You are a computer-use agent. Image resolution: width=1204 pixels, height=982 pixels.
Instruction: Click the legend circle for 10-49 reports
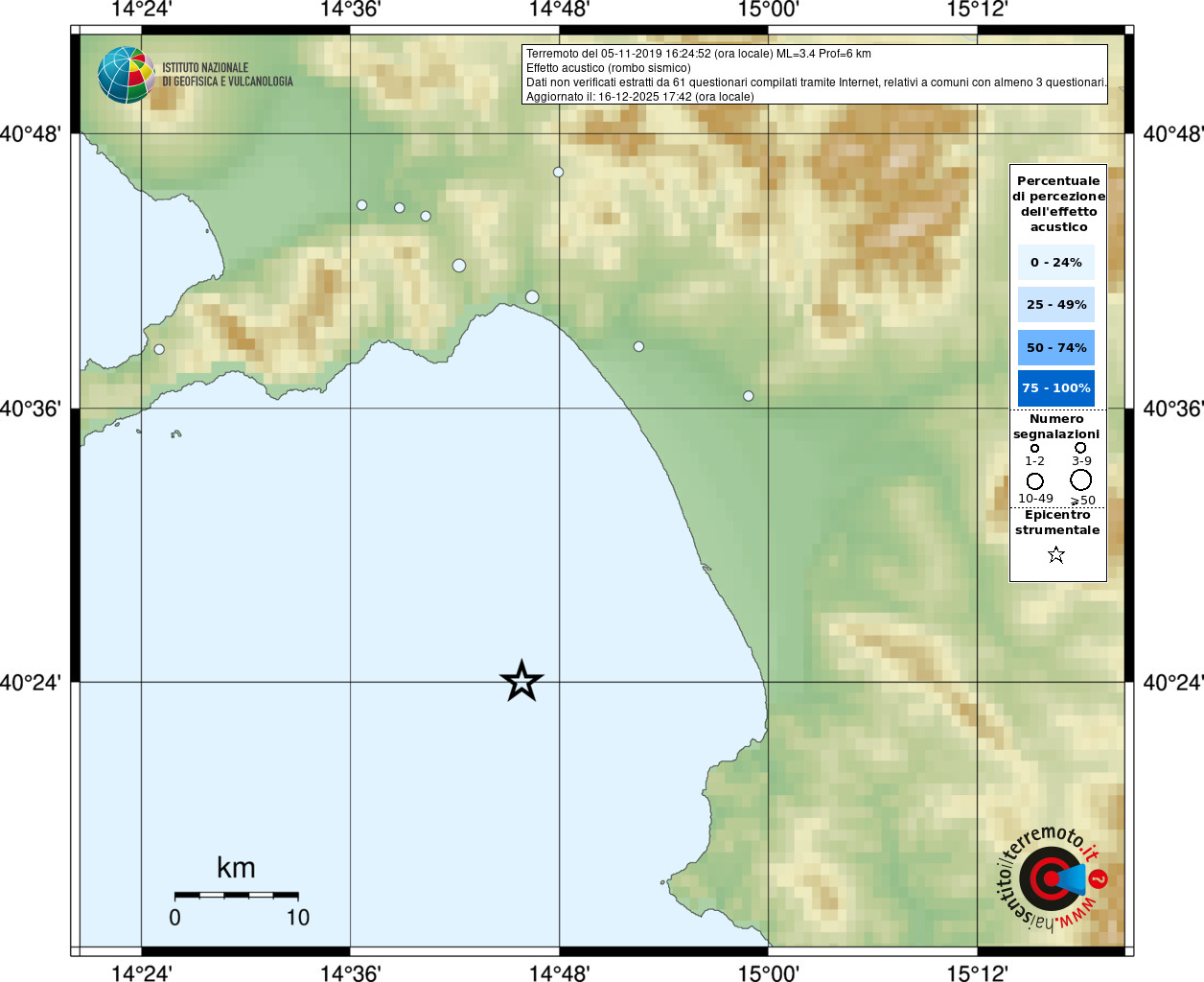click(x=1035, y=480)
